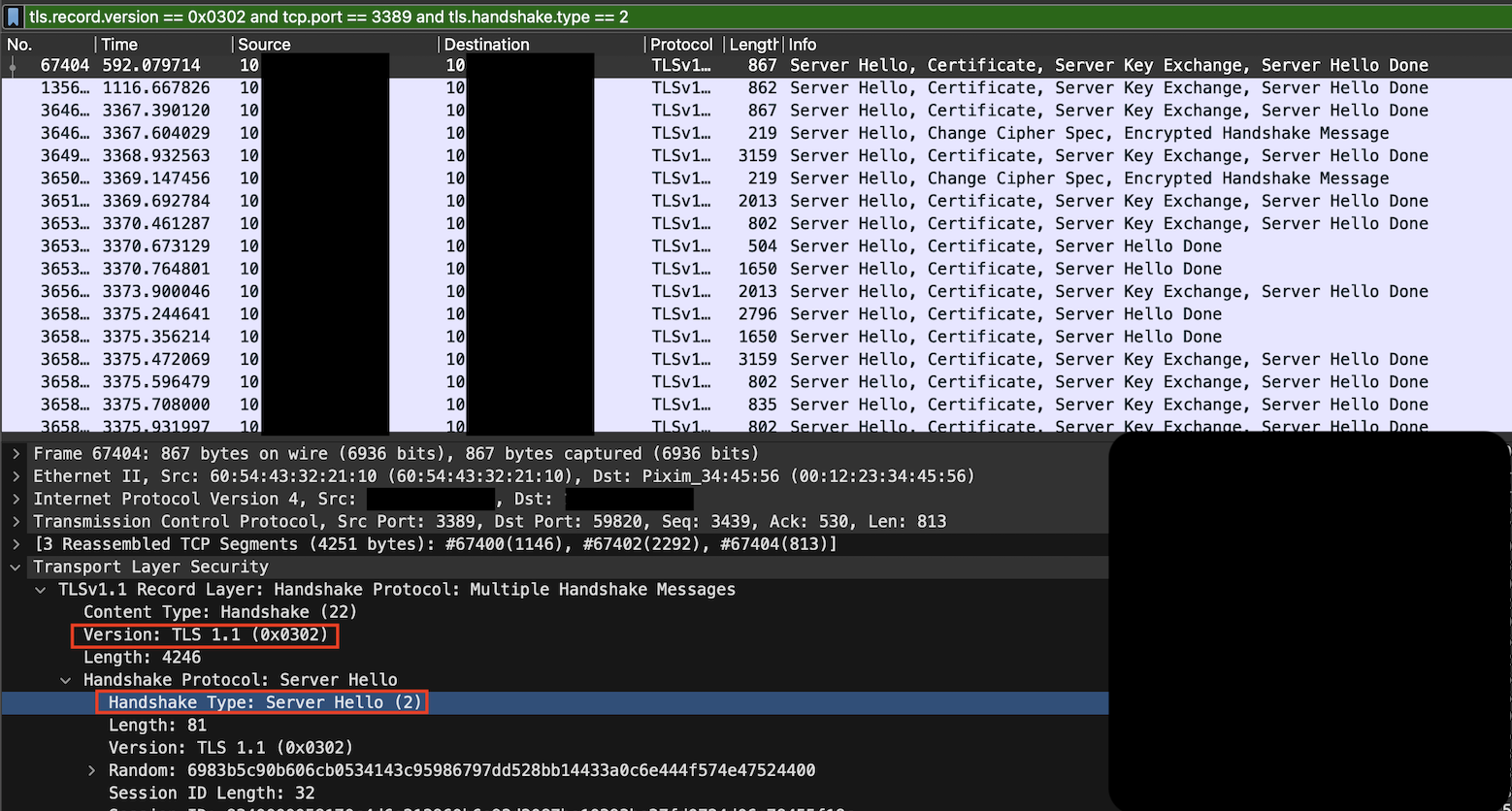The height and width of the screenshot is (811, 1512).
Task: Select the packet at time 3369.692784
Action: tap(756, 201)
